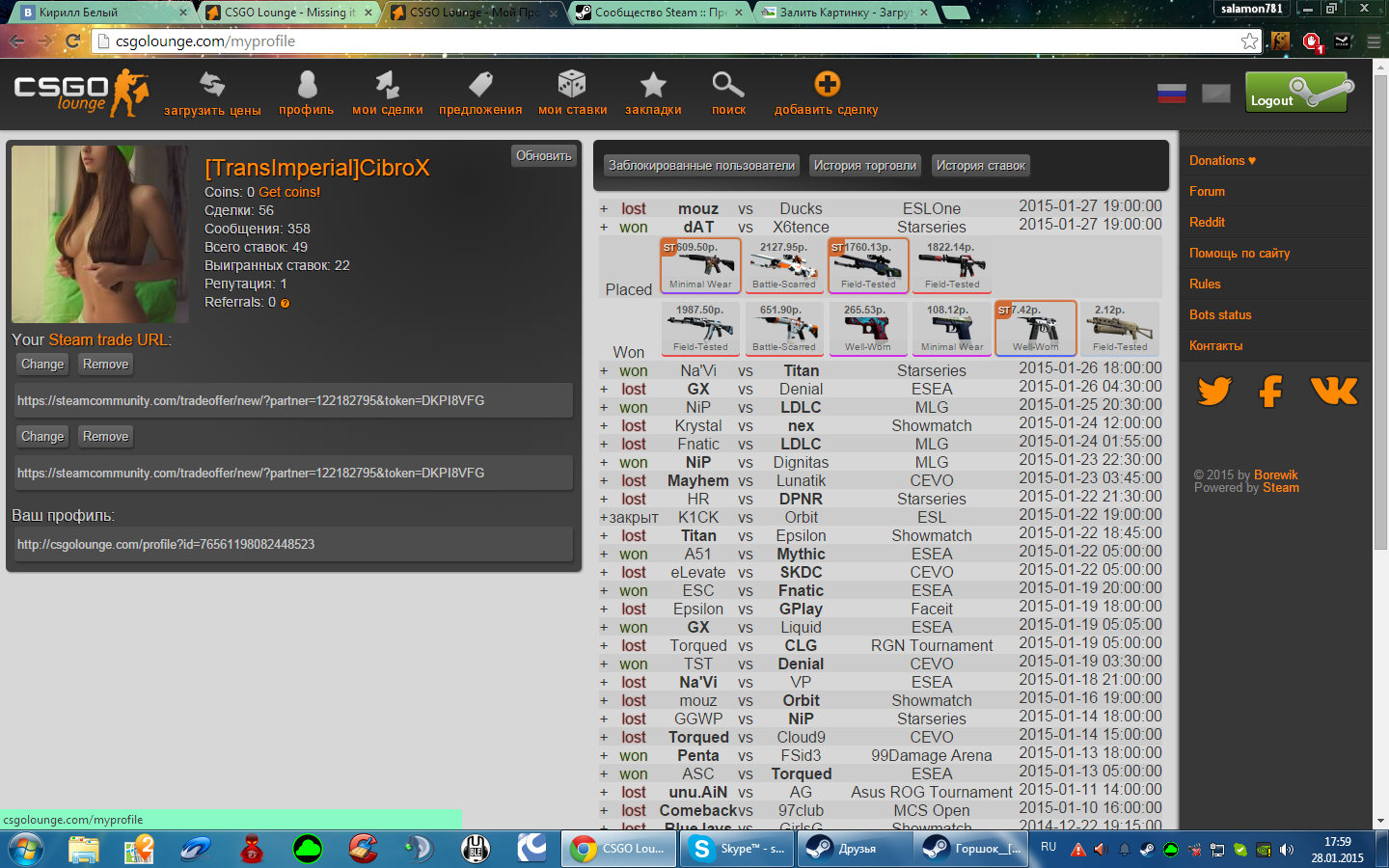Click the Steam trade URL link text
The width and height of the screenshot is (1389, 868).
pyautogui.click(x=108, y=339)
